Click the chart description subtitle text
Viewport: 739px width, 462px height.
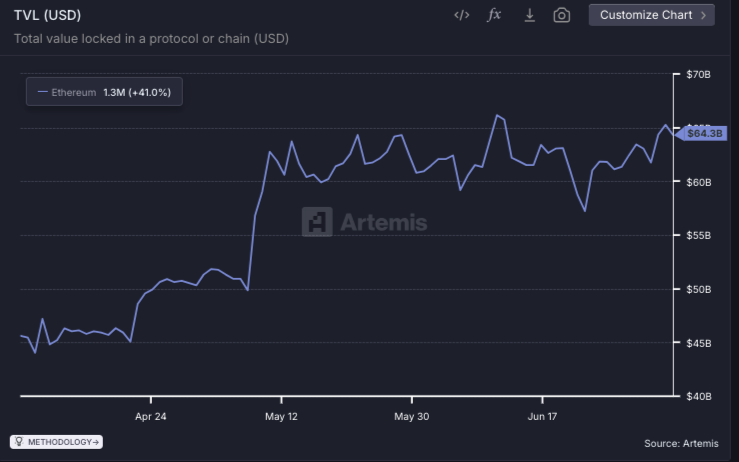pyautogui.click(x=151, y=39)
